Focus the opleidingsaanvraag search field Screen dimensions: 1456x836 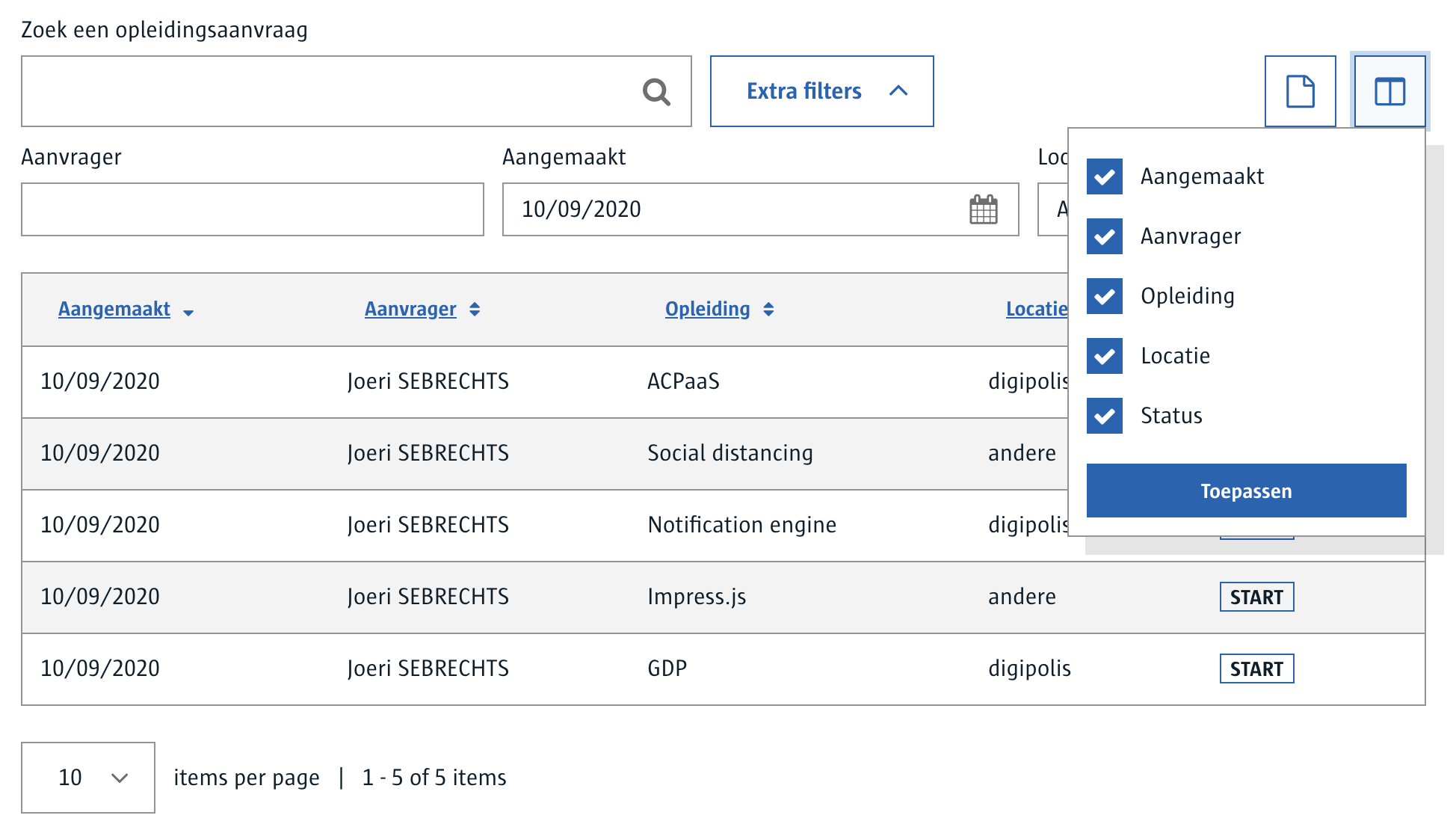(x=356, y=91)
